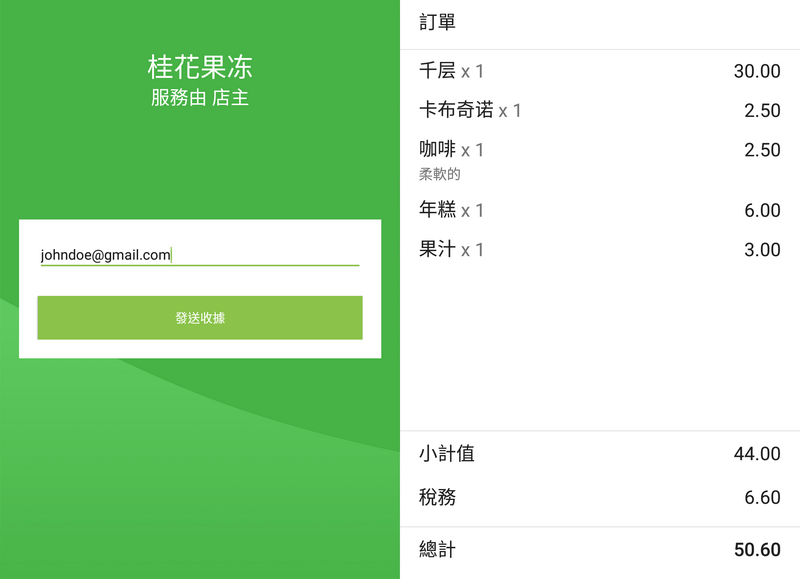The width and height of the screenshot is (800, 579).
Task: Click the johndoe@gmail.com email input field
Action: 199,253
